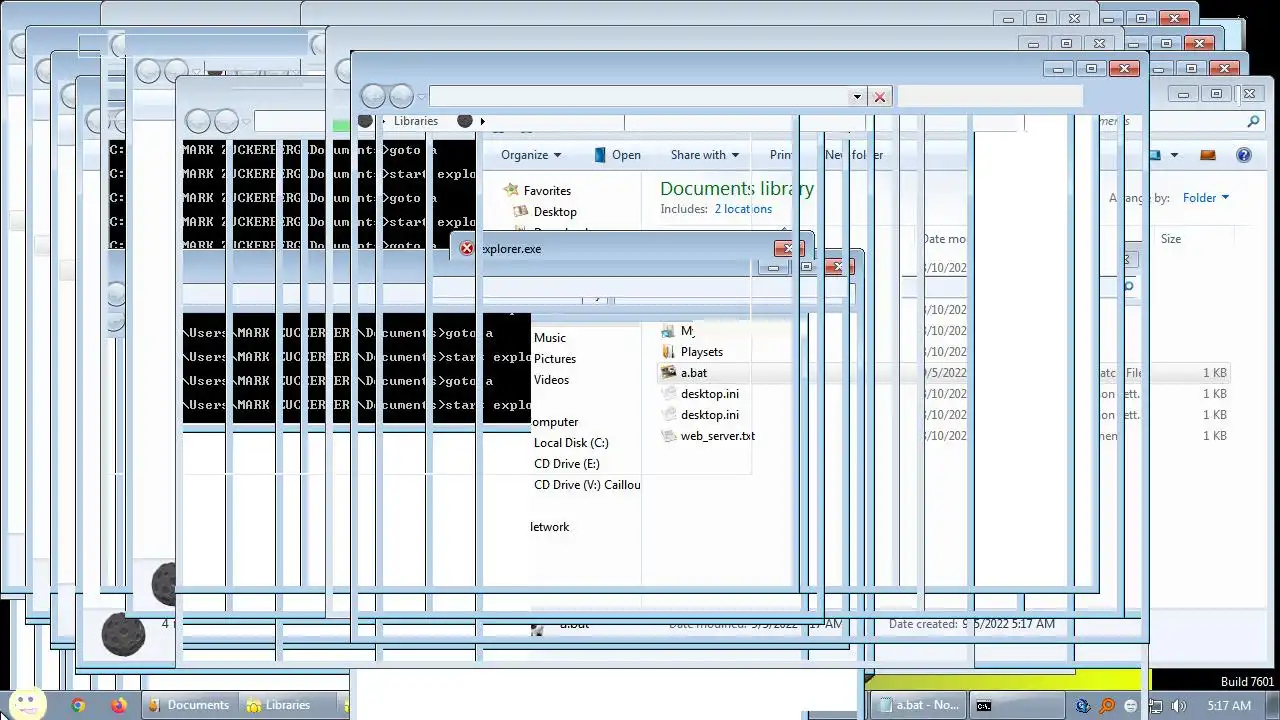Viewport: 1280px width, 720px height.
Task: Select Computer in the navigation pane
Action: coord(554,422)
